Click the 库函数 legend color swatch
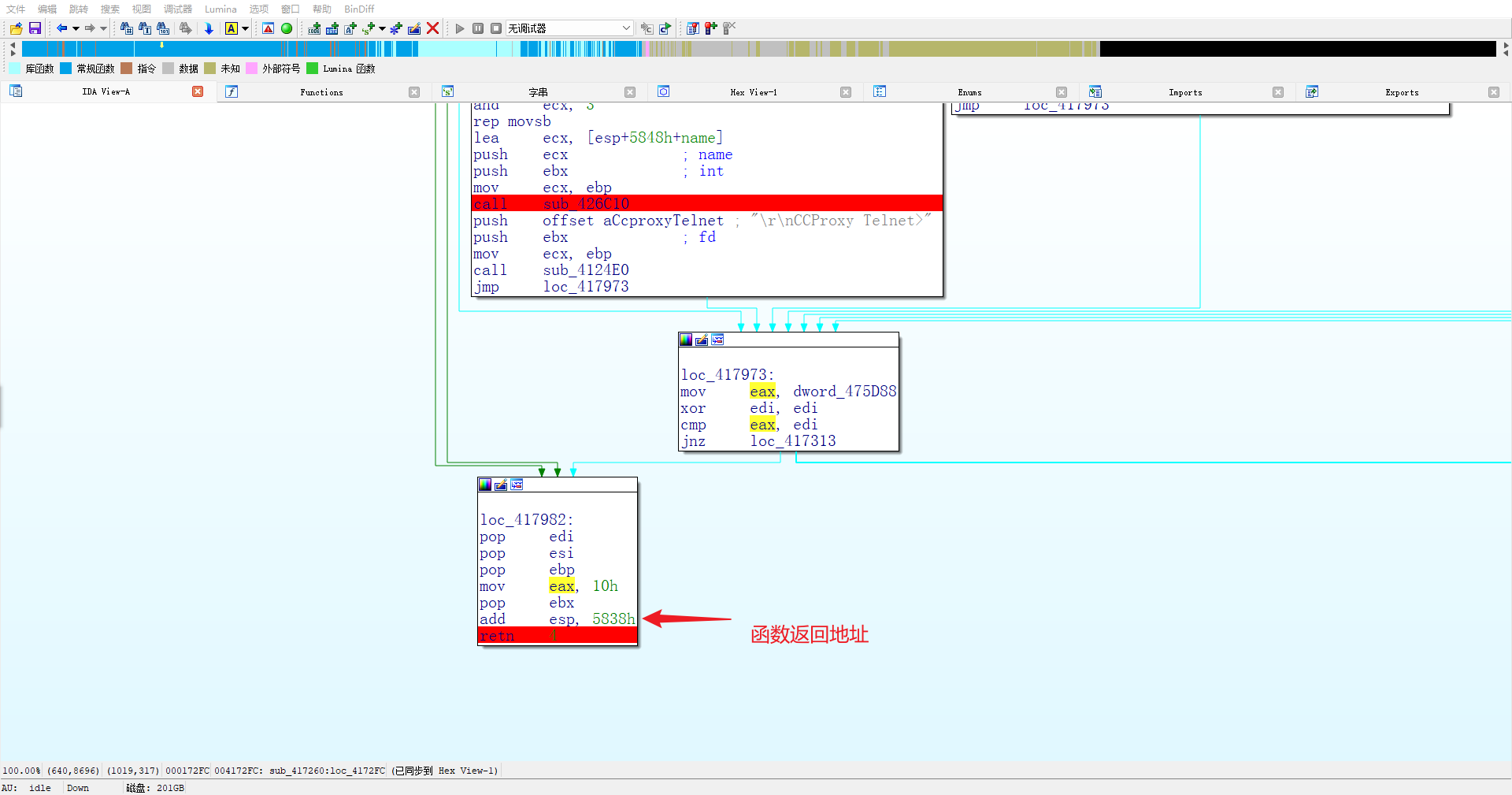This screenshot has height=795, width=1512. (x=15, y=69)
